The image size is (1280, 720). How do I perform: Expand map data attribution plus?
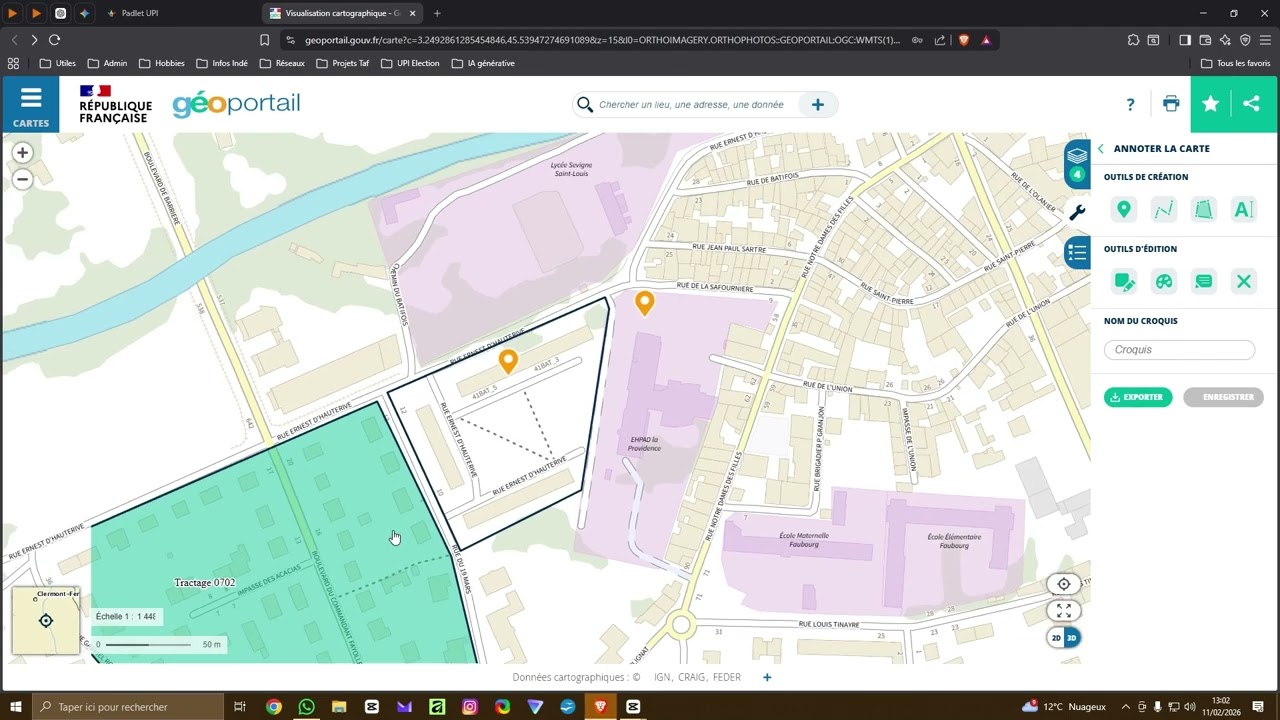tap(767, 677)
